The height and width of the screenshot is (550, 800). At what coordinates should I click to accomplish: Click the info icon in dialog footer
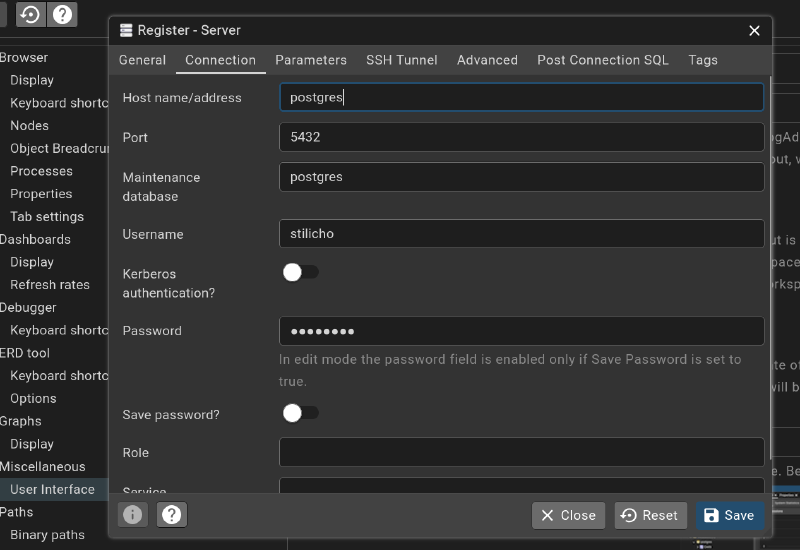point(133,515)
